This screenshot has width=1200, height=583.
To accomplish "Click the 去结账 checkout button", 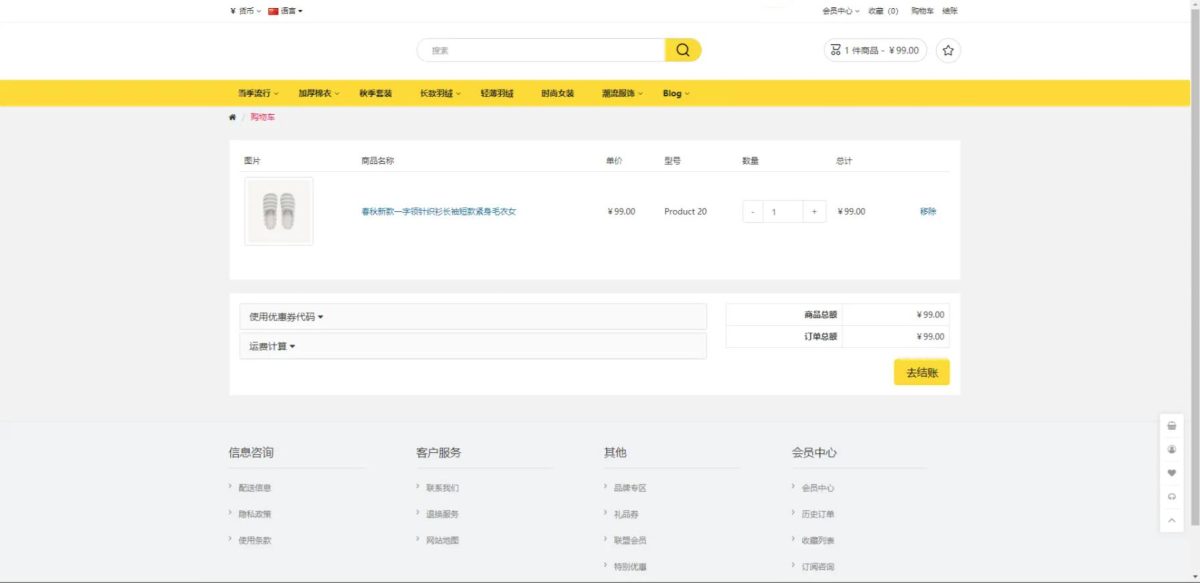I will tap(922, 372).
